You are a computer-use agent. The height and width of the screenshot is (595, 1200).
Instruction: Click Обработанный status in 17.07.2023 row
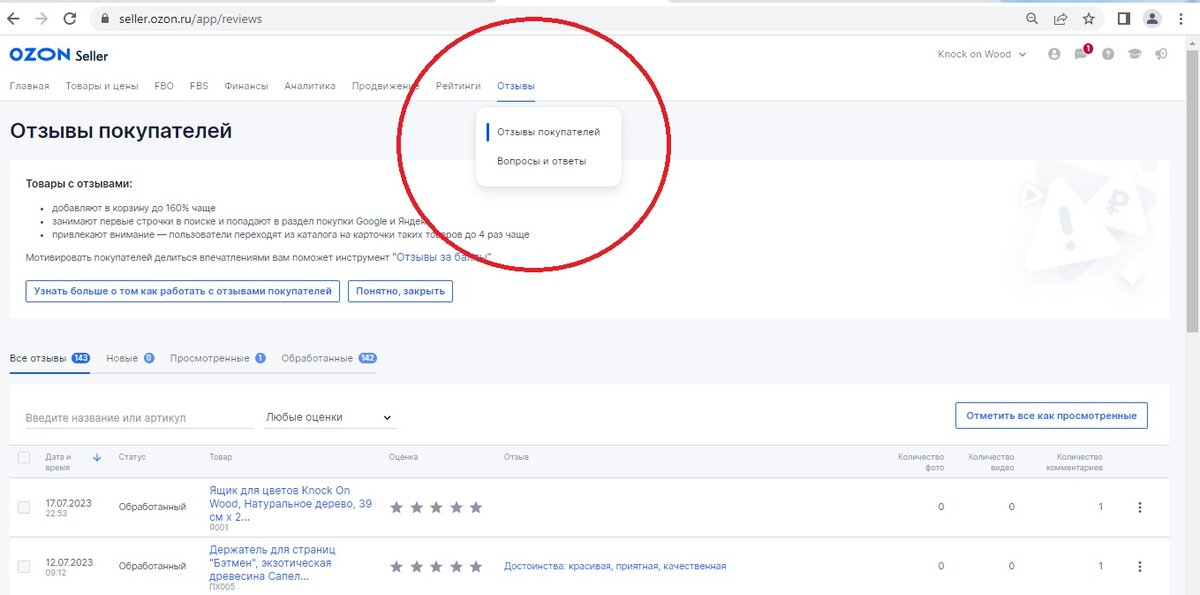152,507
